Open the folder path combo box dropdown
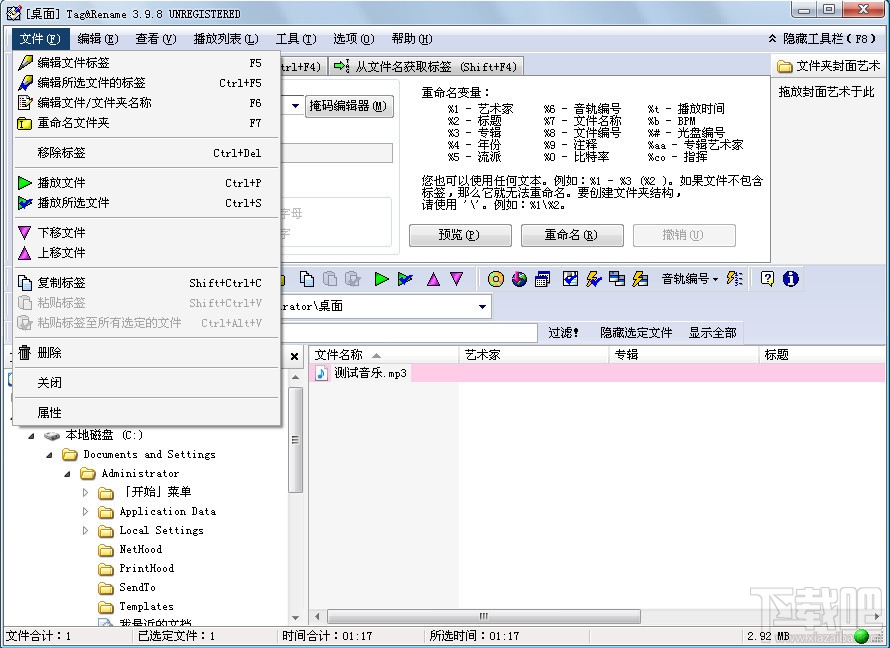The width and height of the screenshot is (890, 648). [x=482, y=306]
